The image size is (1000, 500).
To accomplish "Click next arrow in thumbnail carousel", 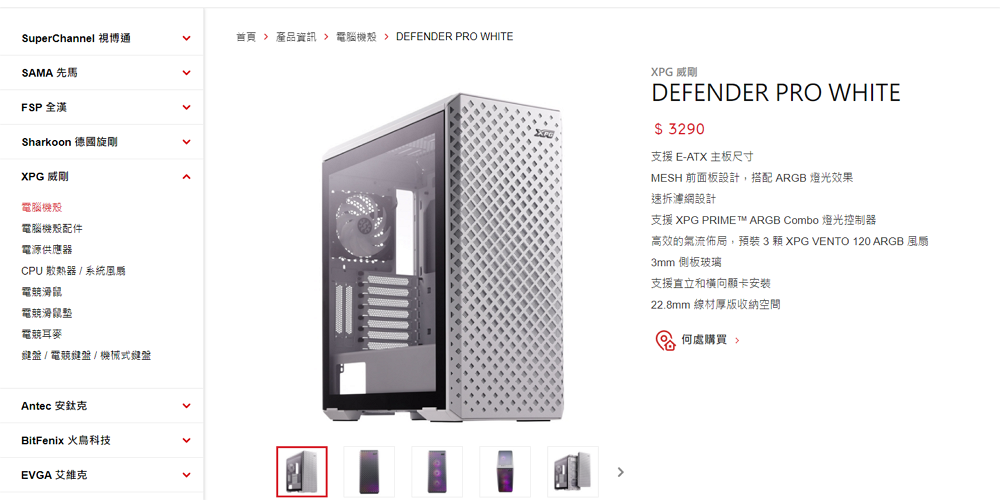I will point(621,472).
